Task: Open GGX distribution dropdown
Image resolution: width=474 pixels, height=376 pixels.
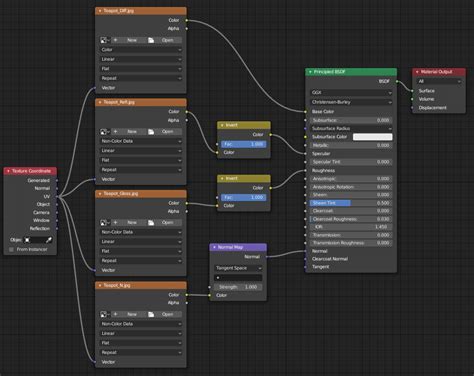Action: [351, 93]
